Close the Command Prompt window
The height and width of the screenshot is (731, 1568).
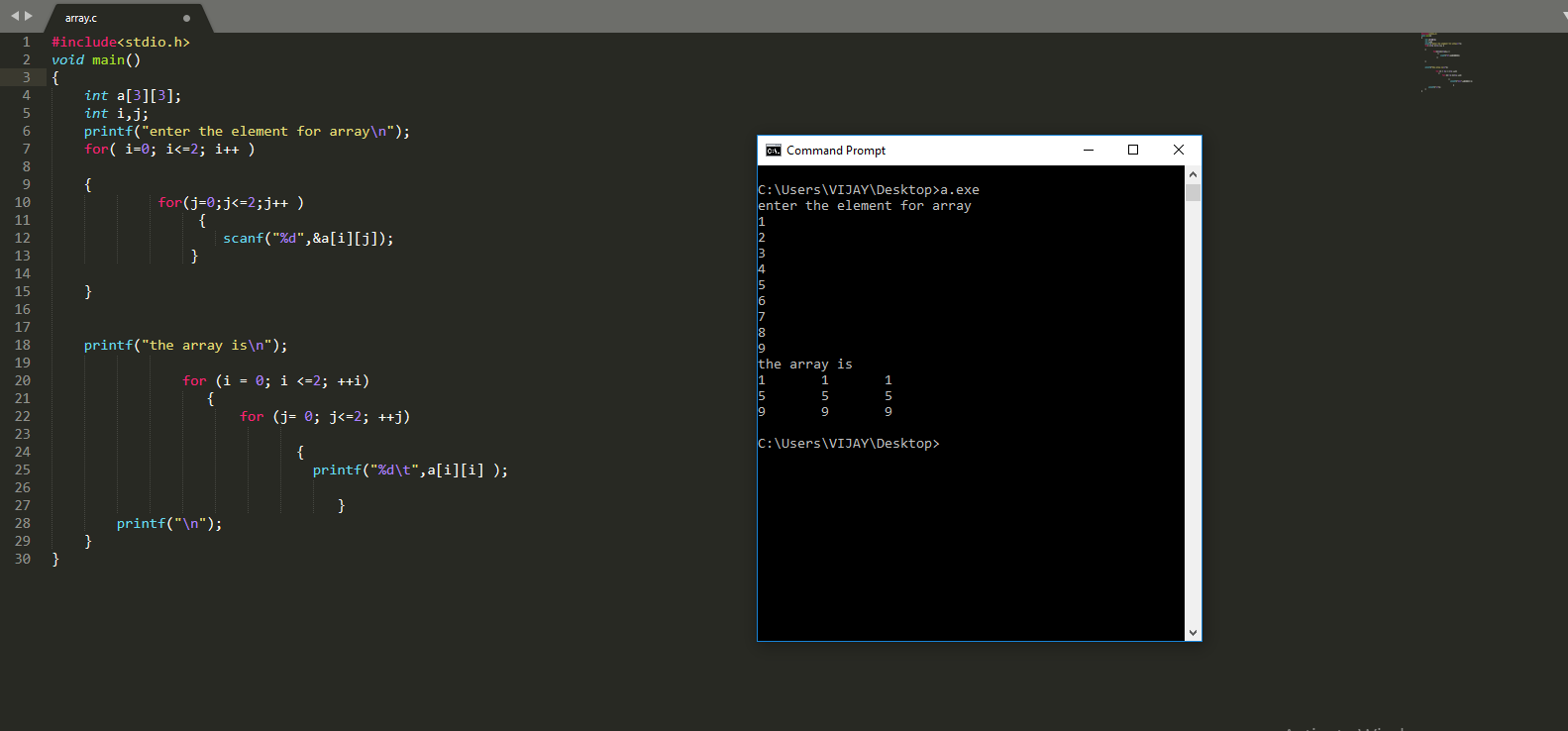1179,151
